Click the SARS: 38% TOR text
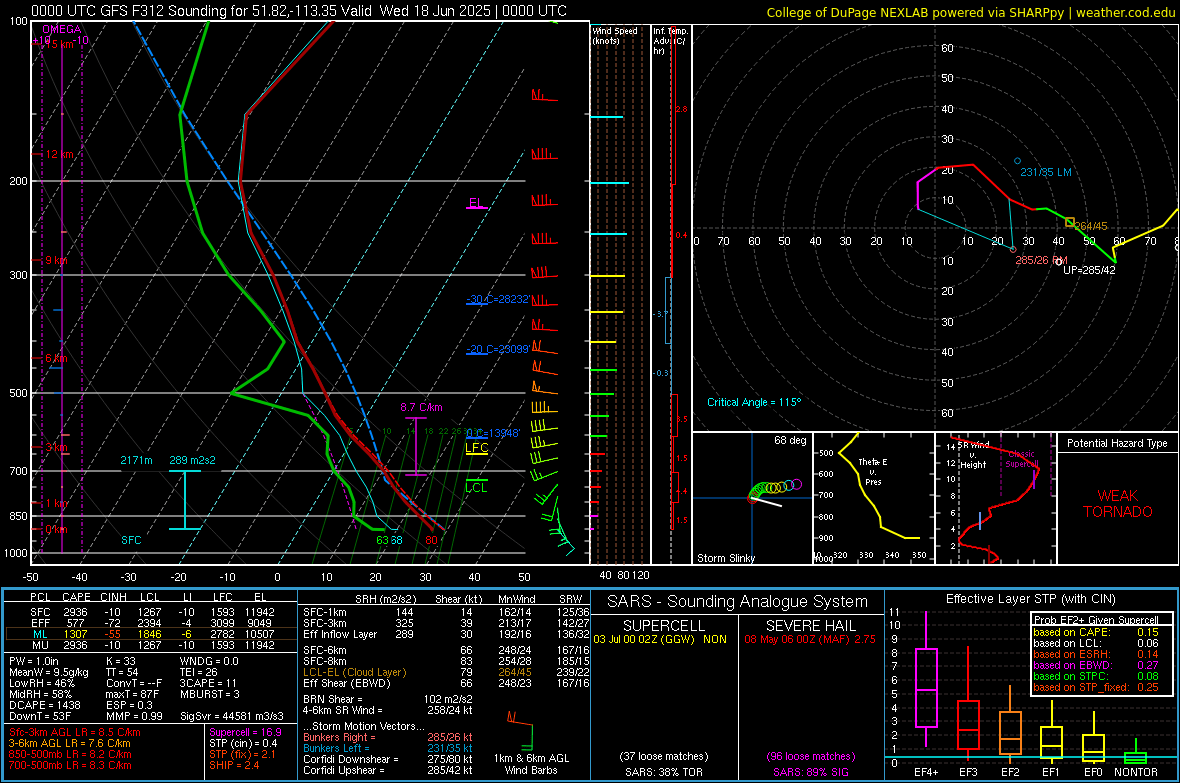 pos(663,772)
